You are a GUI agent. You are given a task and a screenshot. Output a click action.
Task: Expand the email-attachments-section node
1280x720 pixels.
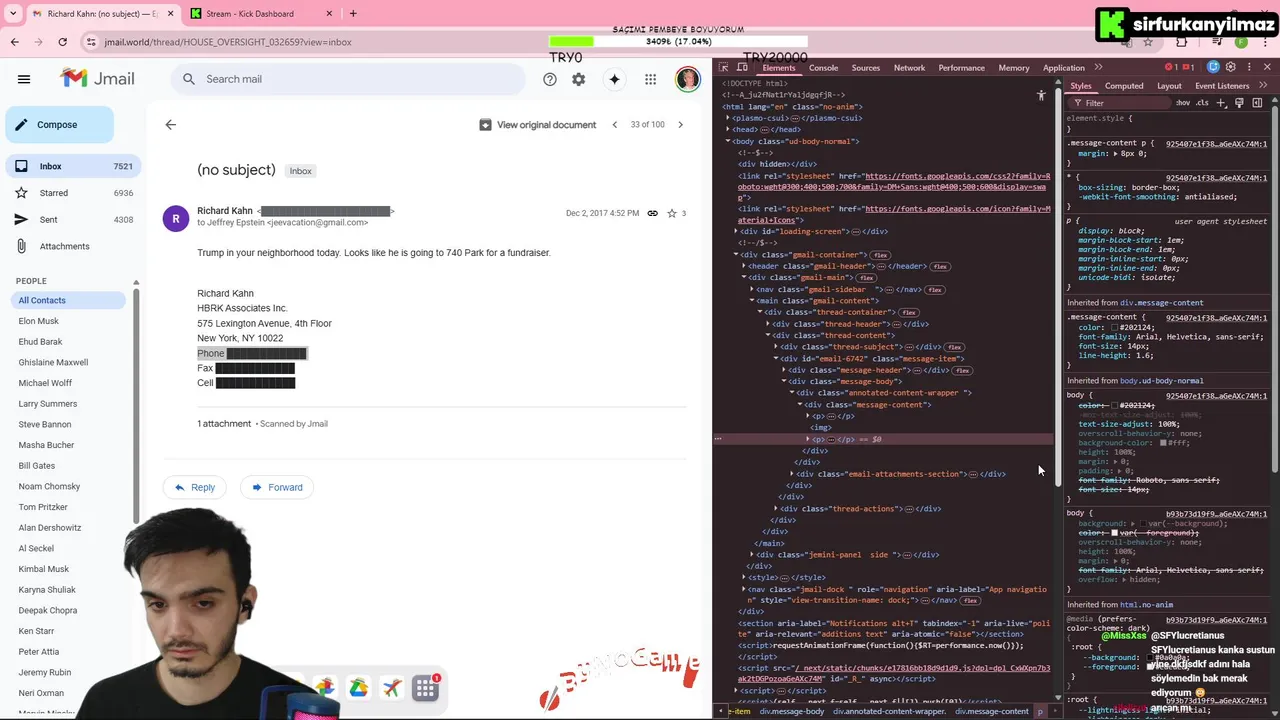[793, 474]
